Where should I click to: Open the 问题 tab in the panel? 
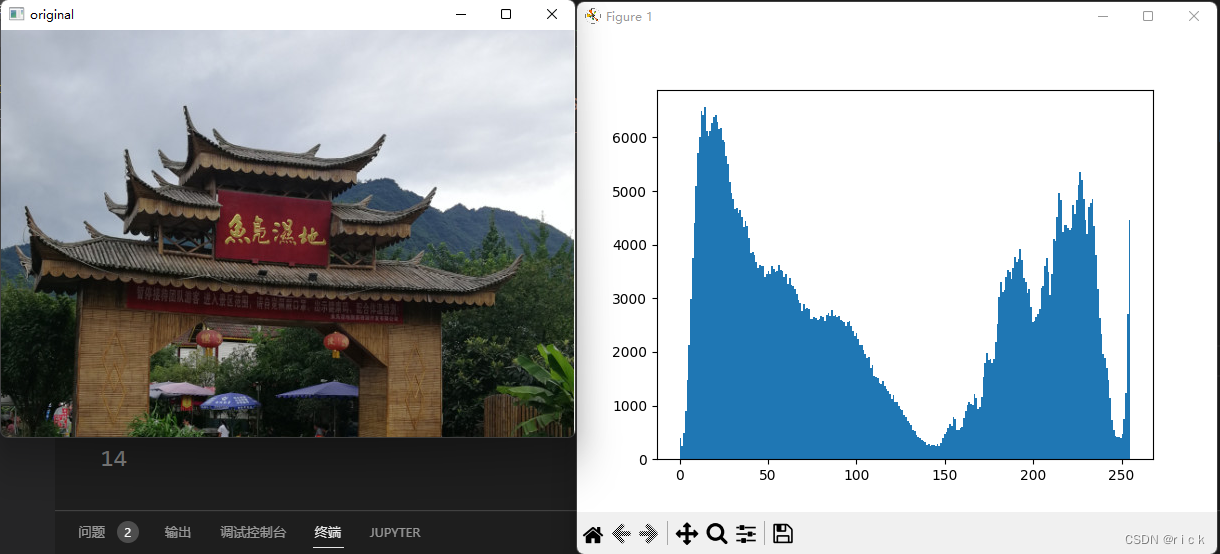pos(92,532)
